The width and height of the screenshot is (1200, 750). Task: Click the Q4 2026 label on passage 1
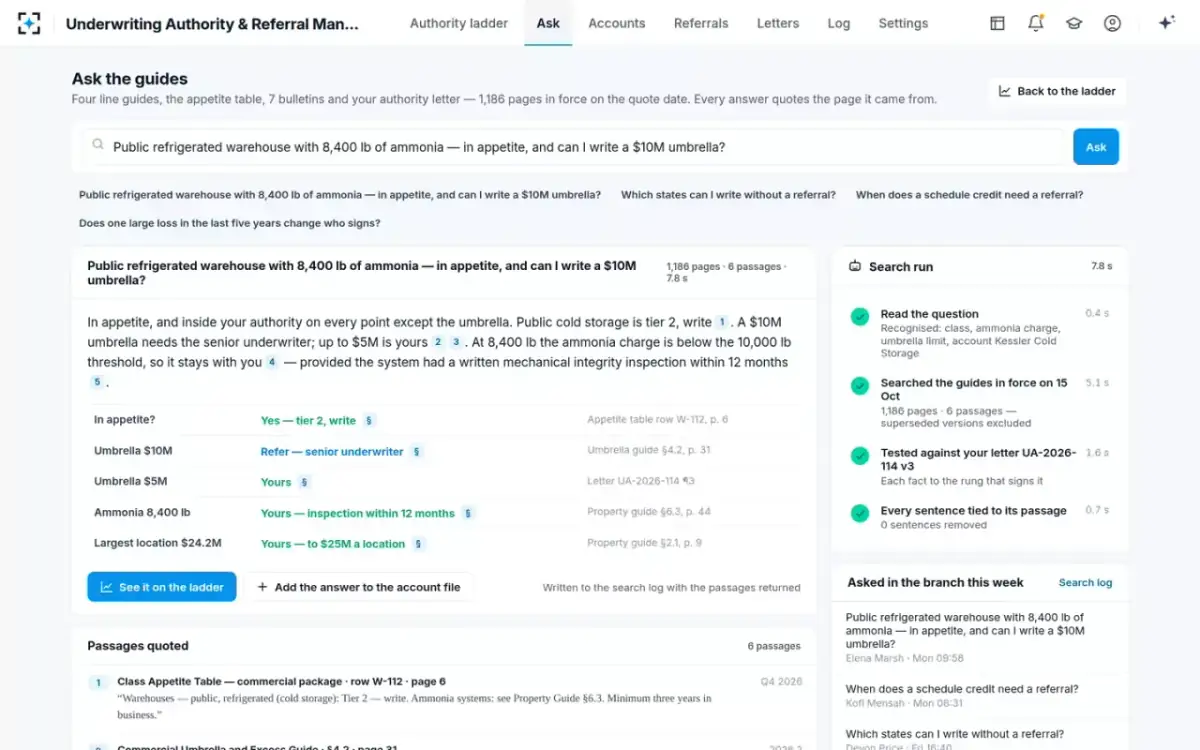781,682
